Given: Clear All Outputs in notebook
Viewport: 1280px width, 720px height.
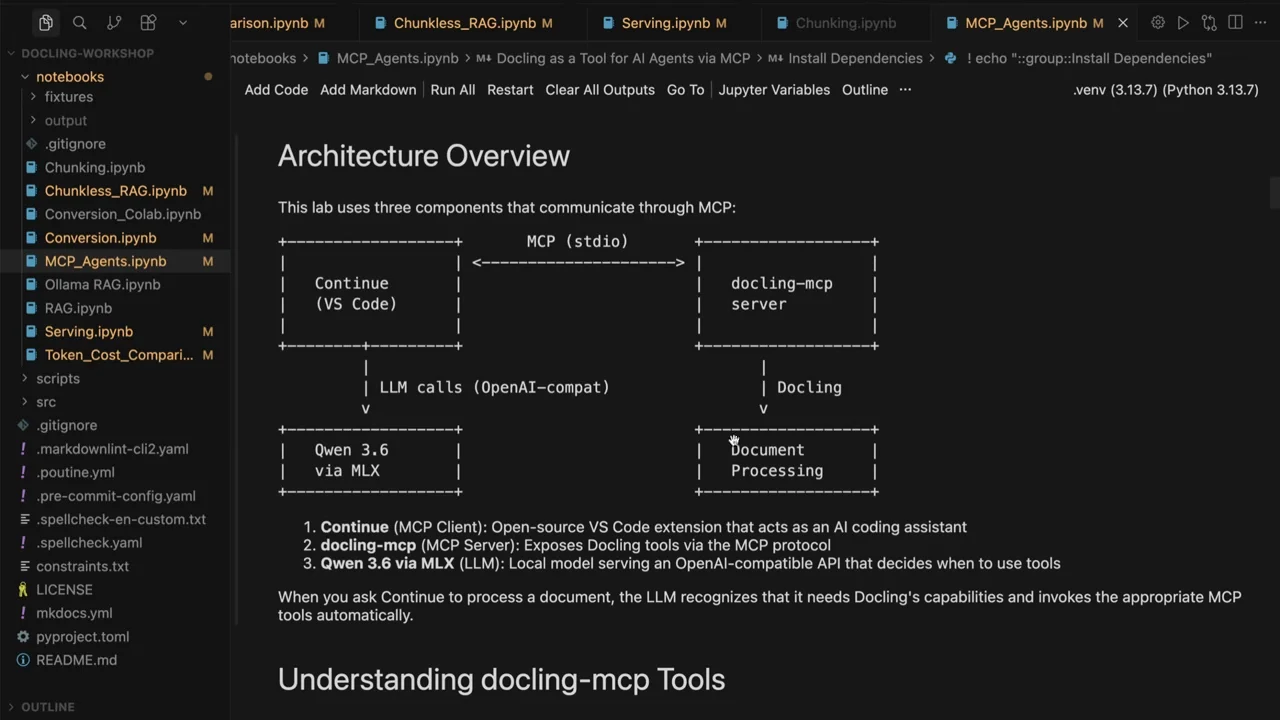Looking at the screenshot, I should pyautogui.click(x=600, y=89).
